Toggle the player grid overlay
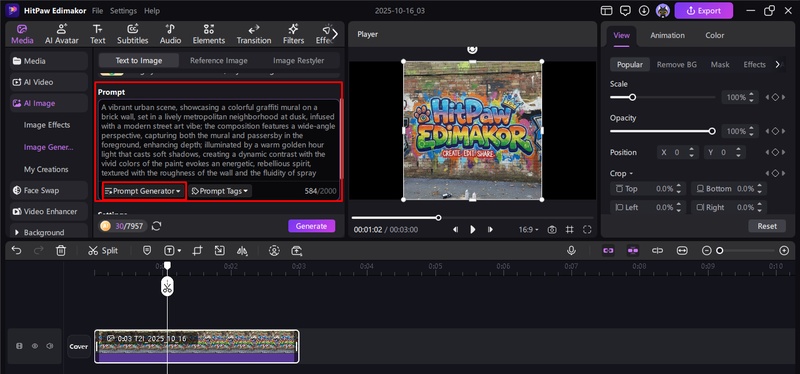This screenshot has height=374, width=800. tap(569, 230)
